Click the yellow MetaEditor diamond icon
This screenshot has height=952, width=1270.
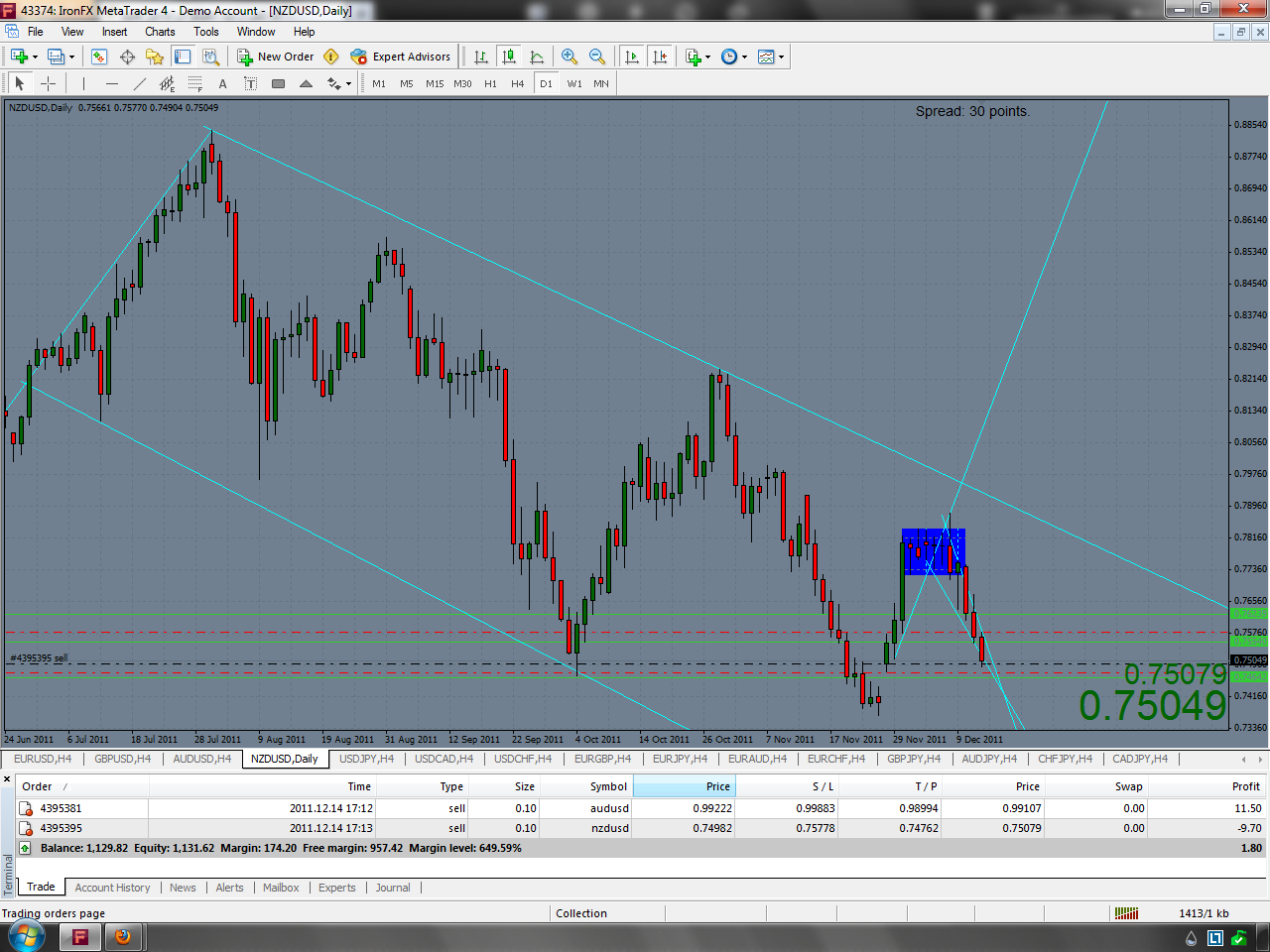[x=331, y=57]
